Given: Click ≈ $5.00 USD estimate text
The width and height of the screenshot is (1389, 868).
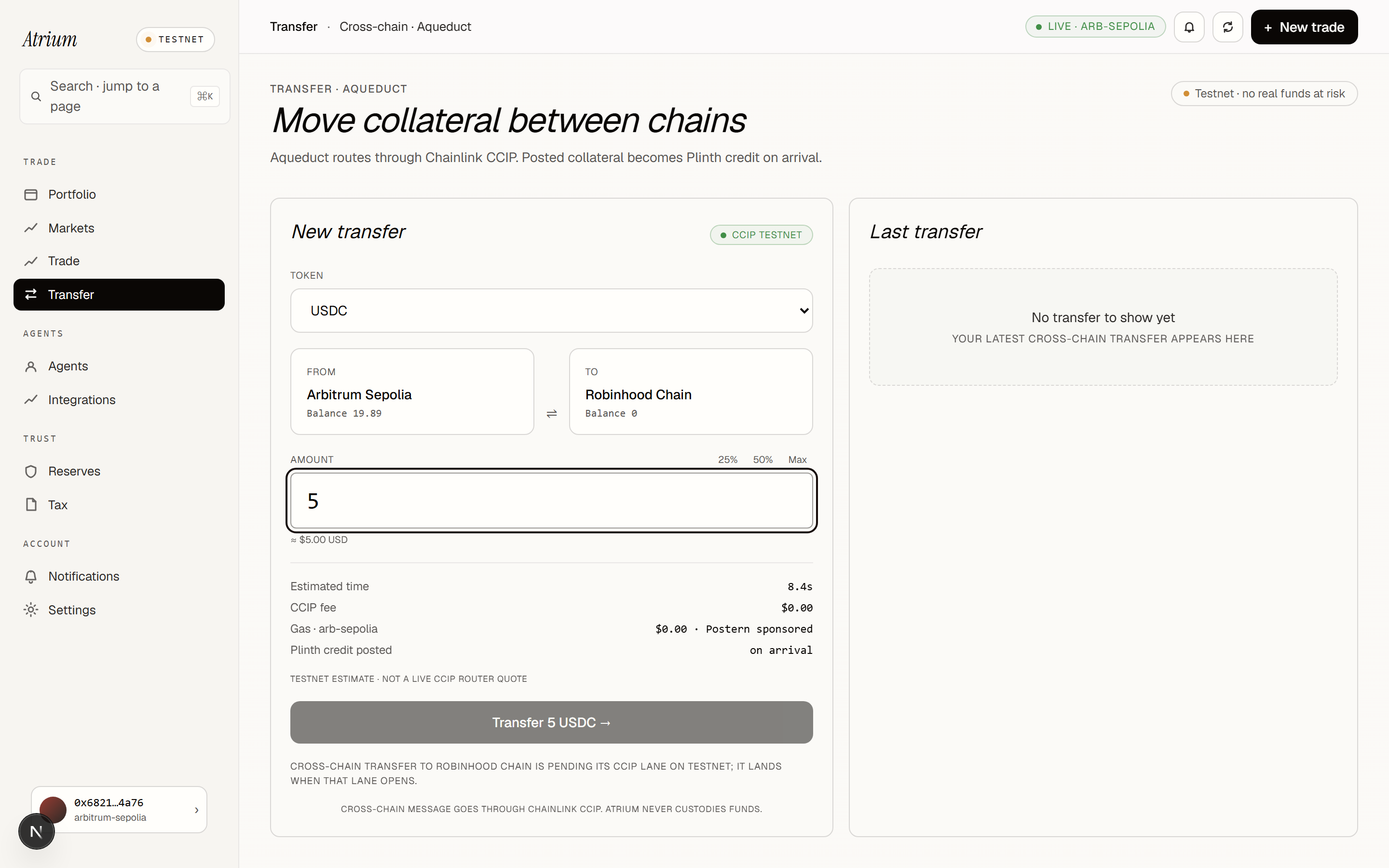Looking at the screenshot, I should click(x=319, y=540).
